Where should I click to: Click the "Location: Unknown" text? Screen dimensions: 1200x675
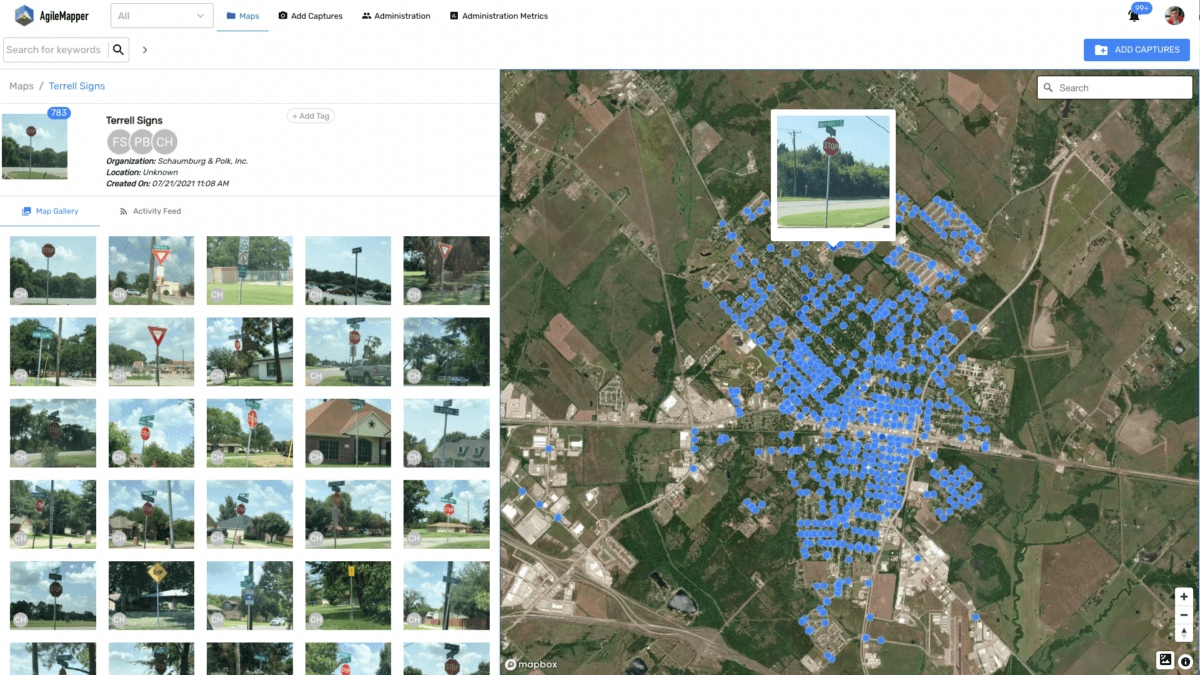[142, 173]
